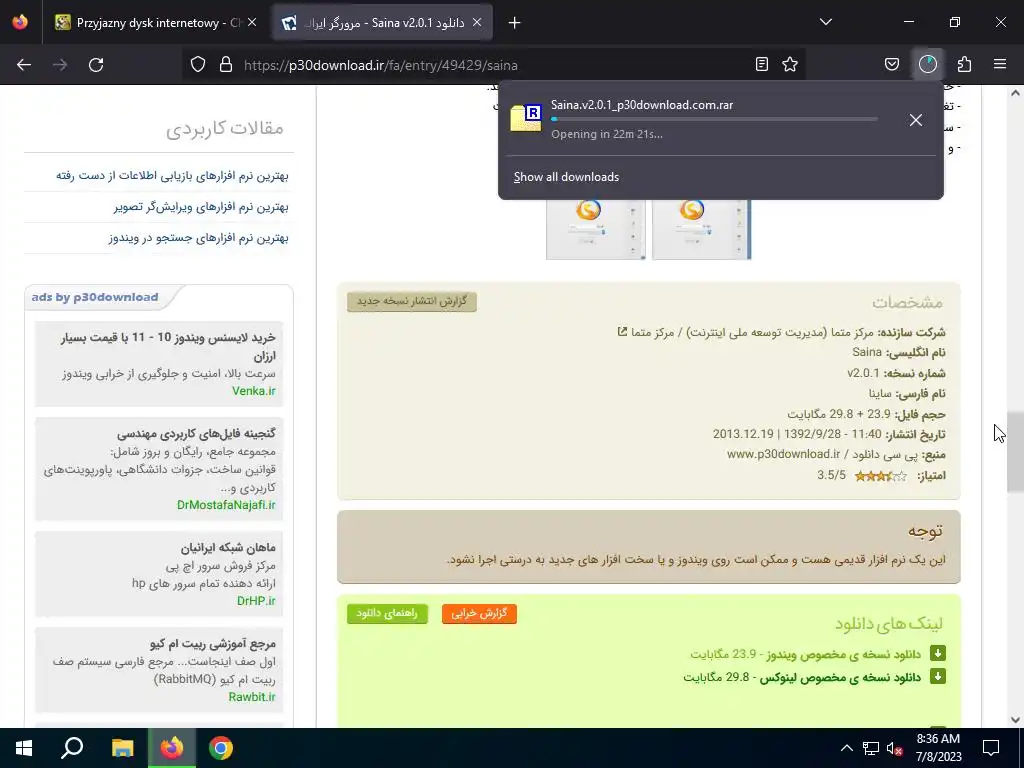The image size is (1024, 768).
Task: Show hidden system tray icons
Action: pyautogui.click(x=846, y=748)
